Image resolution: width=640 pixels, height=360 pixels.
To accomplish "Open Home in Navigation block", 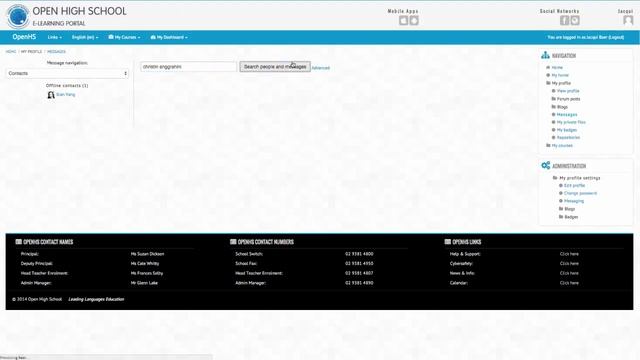I will click(557, 68).
